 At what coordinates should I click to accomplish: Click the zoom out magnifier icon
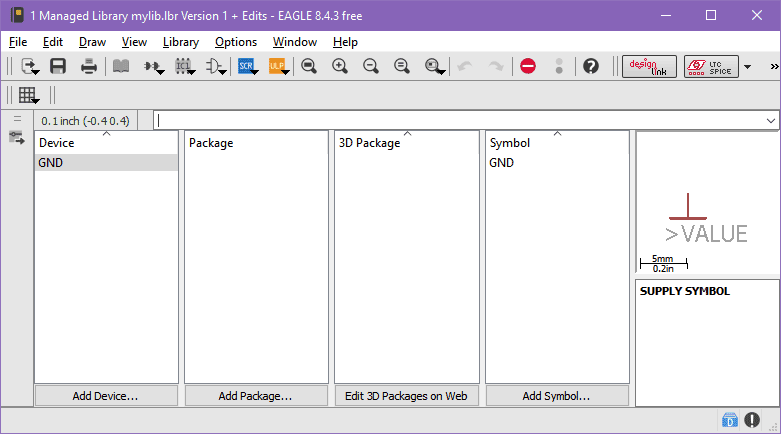tap(371, 66)
